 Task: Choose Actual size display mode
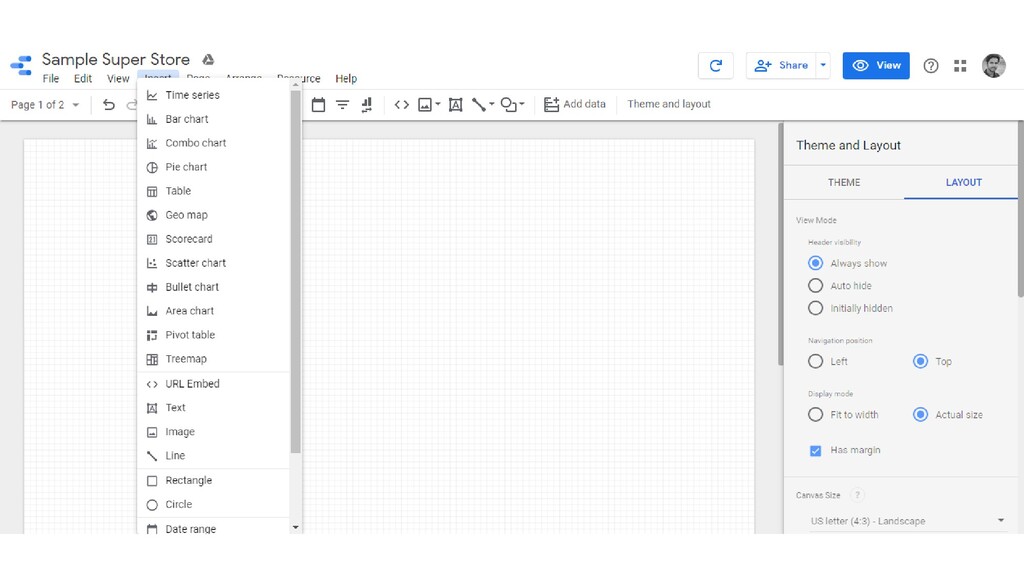[920, 415]
